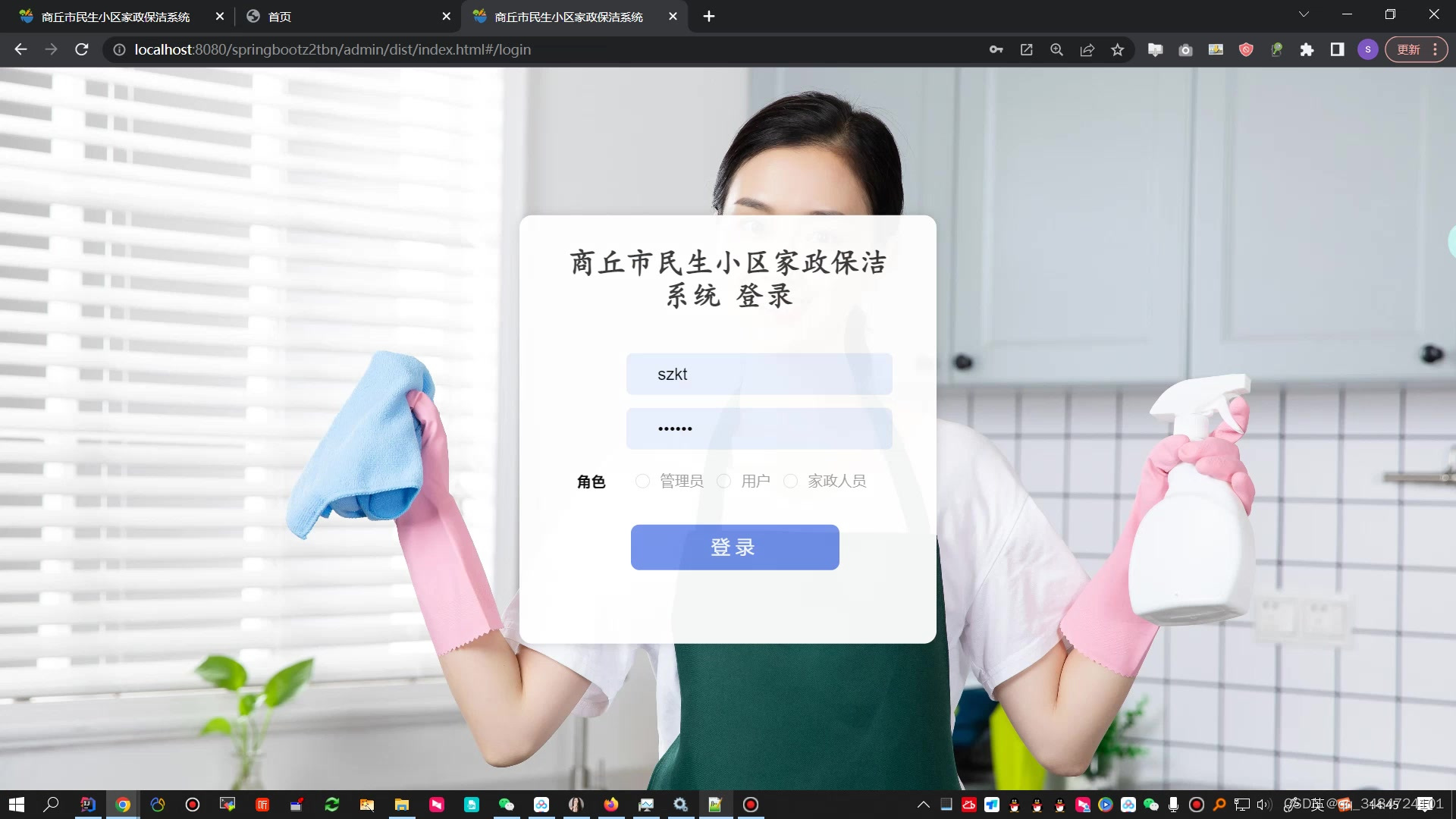This screenshot has width=1456, height=819.
Task: Open the extensions puzzle icon
Action: (1307, 49)
